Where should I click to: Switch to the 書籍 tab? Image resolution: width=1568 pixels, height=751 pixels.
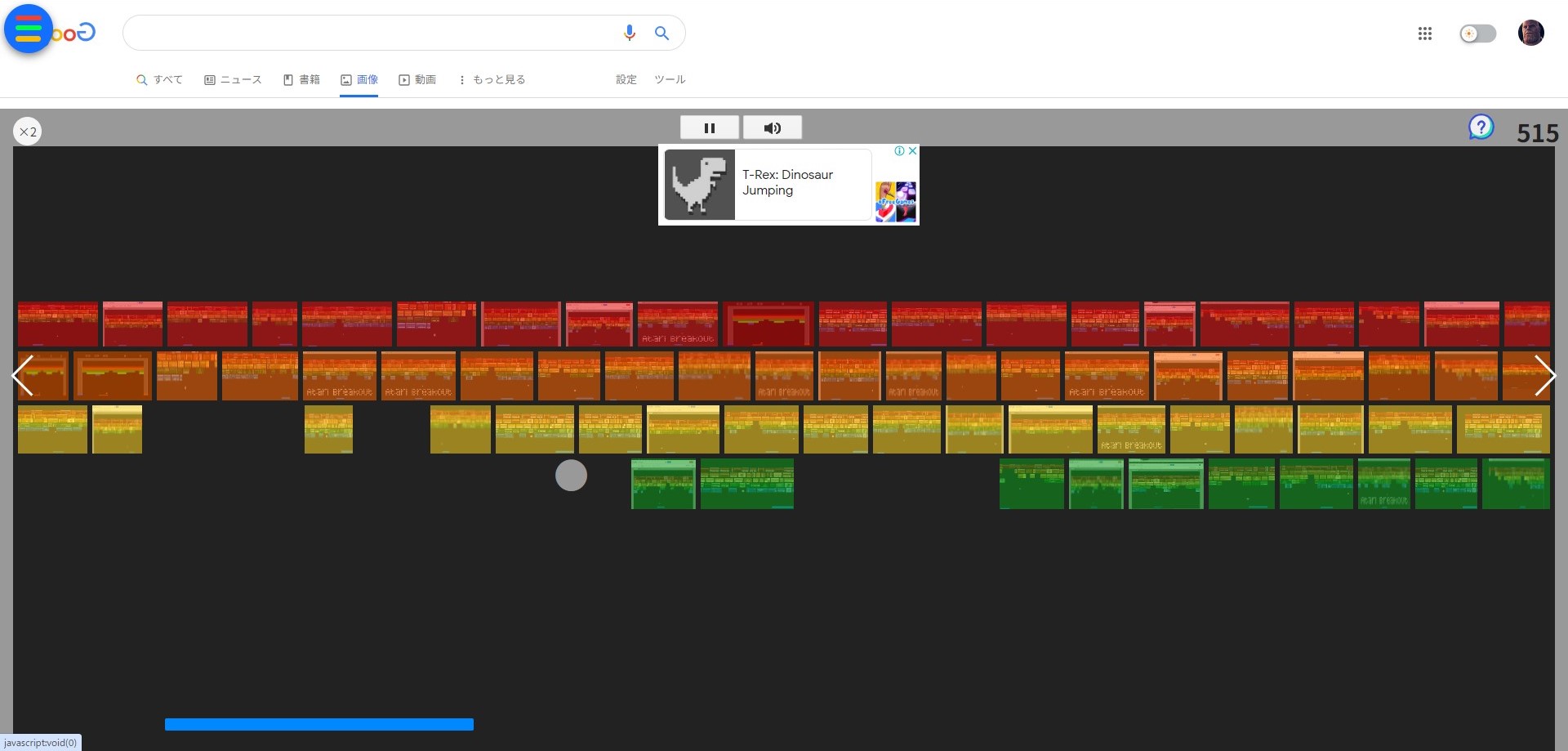pyautogui.click(x=301, y=79)
